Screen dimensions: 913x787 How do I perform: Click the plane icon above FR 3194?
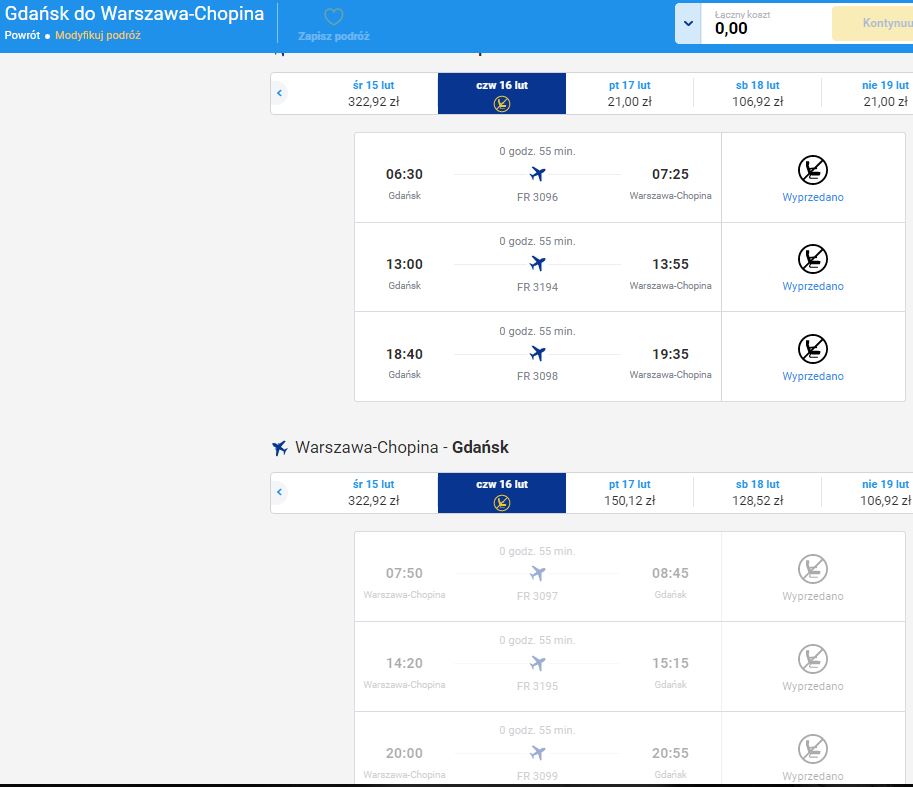click(537, 264)
